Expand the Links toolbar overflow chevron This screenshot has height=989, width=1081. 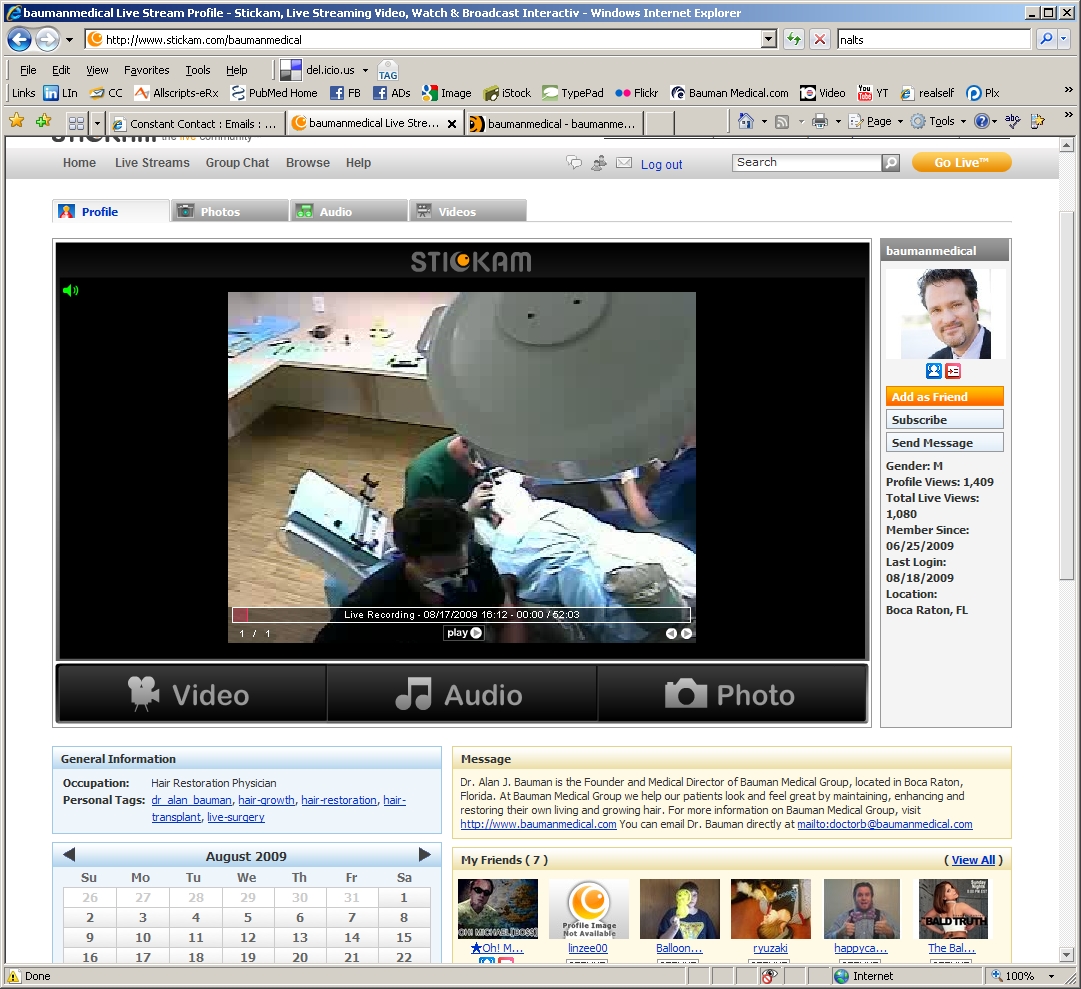point(1068,90)
